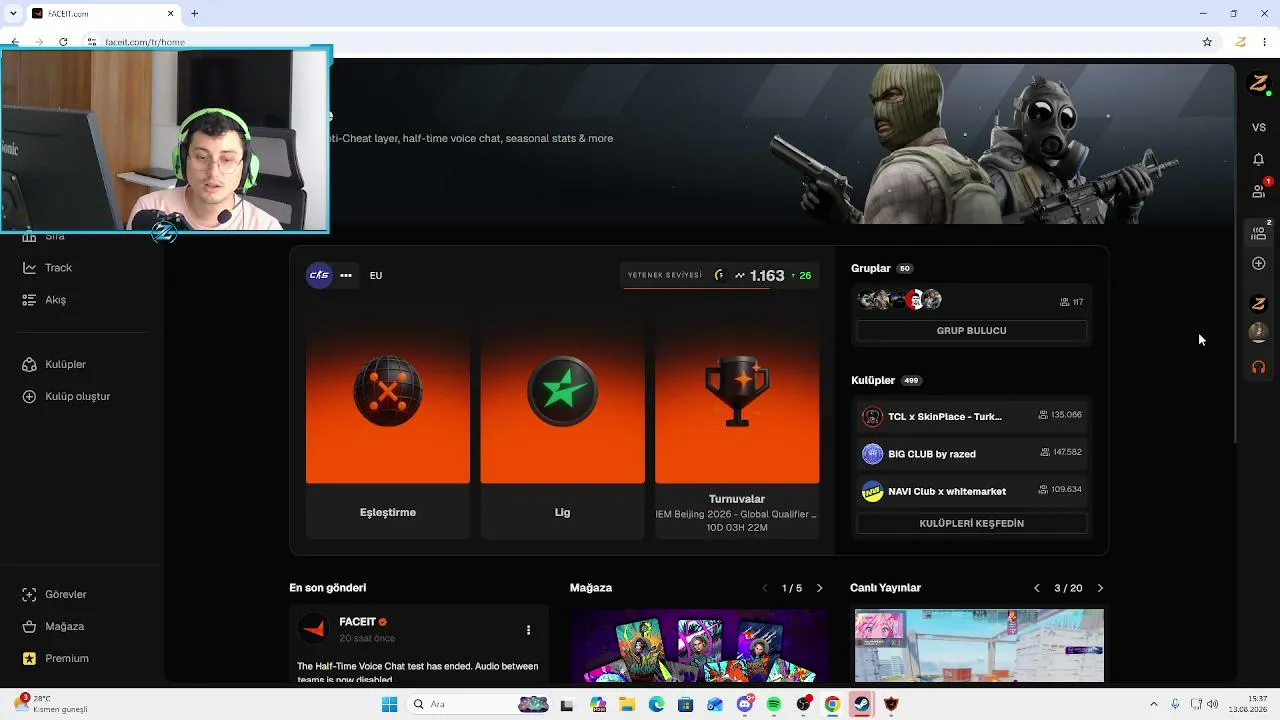Click the volume icon in system tray
Image resolution: width=1280 pixels, height=720 pixels.
click(1213, 704)
